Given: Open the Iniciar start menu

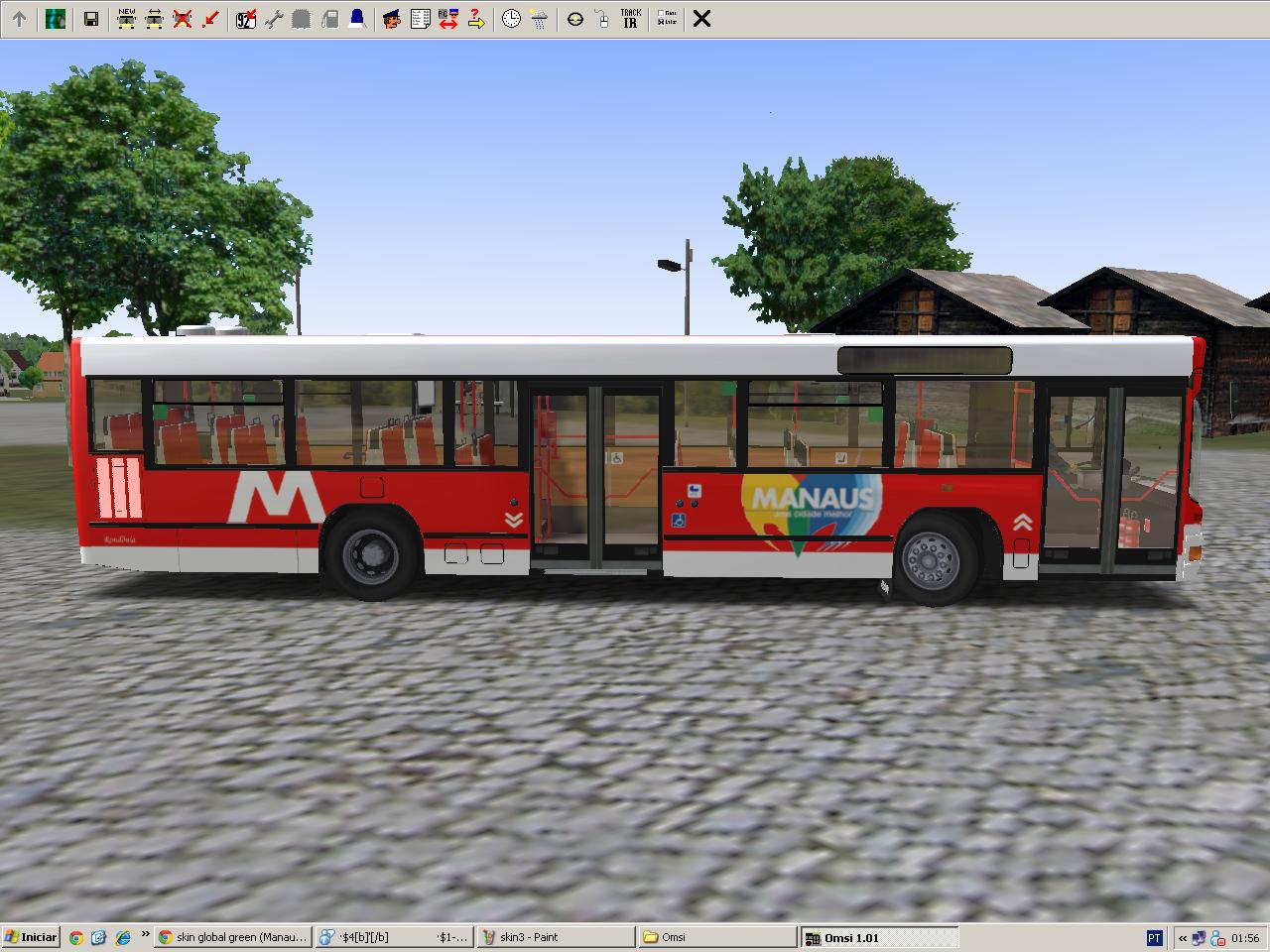Looking at the screenshot, I should pos(32,937).
